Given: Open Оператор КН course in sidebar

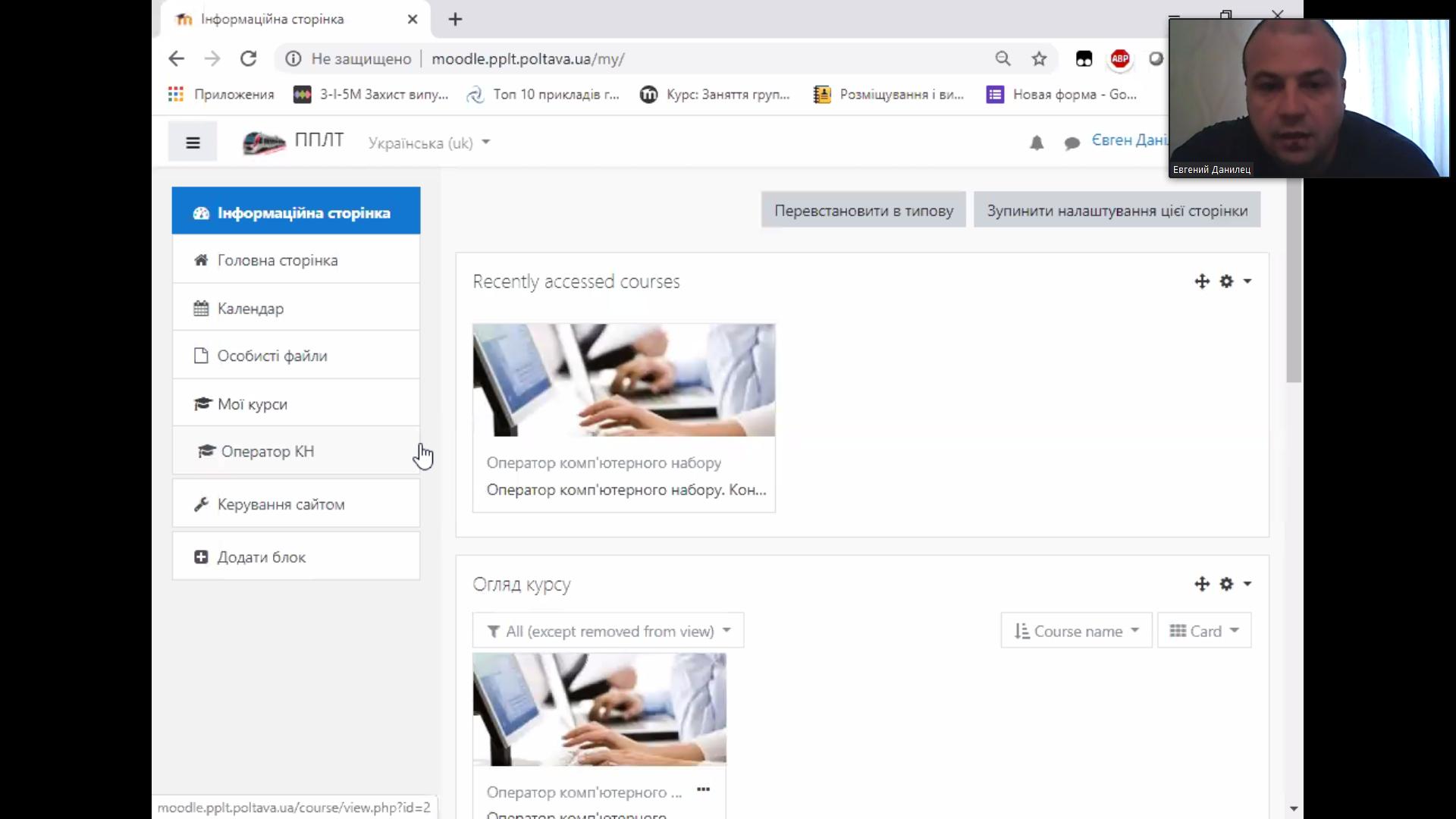Looking at the screenshot, I should pyautogui.click(x=296, y=450).
